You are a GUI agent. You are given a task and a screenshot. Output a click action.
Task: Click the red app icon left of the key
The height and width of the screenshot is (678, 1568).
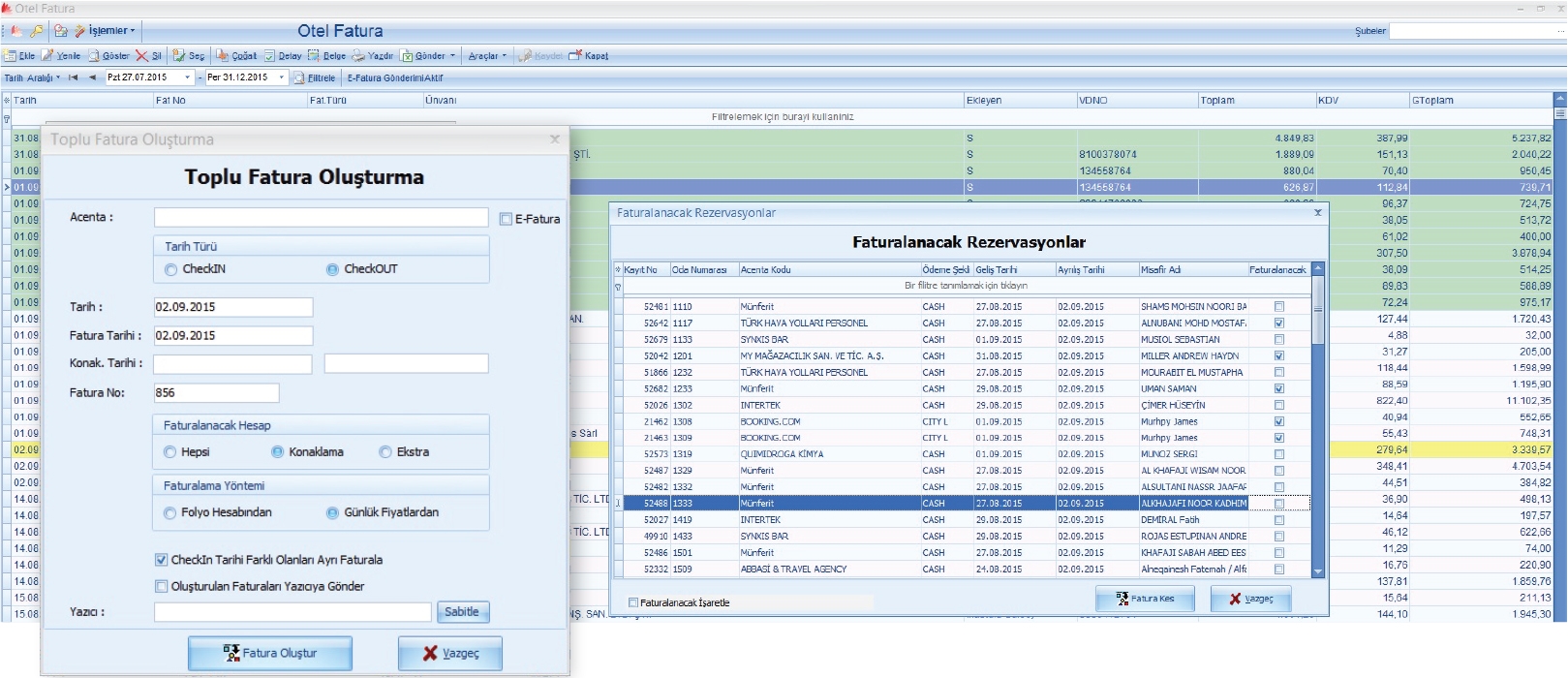(x=16, y=31)
